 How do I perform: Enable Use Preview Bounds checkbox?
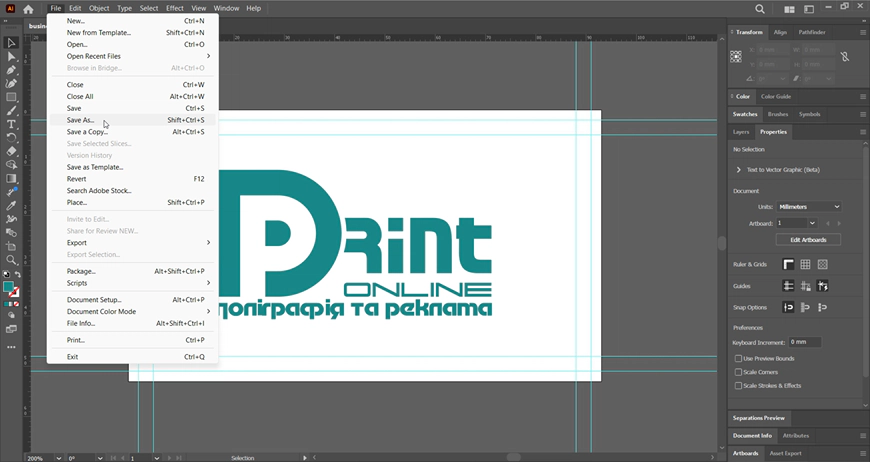tap(738, 359)
